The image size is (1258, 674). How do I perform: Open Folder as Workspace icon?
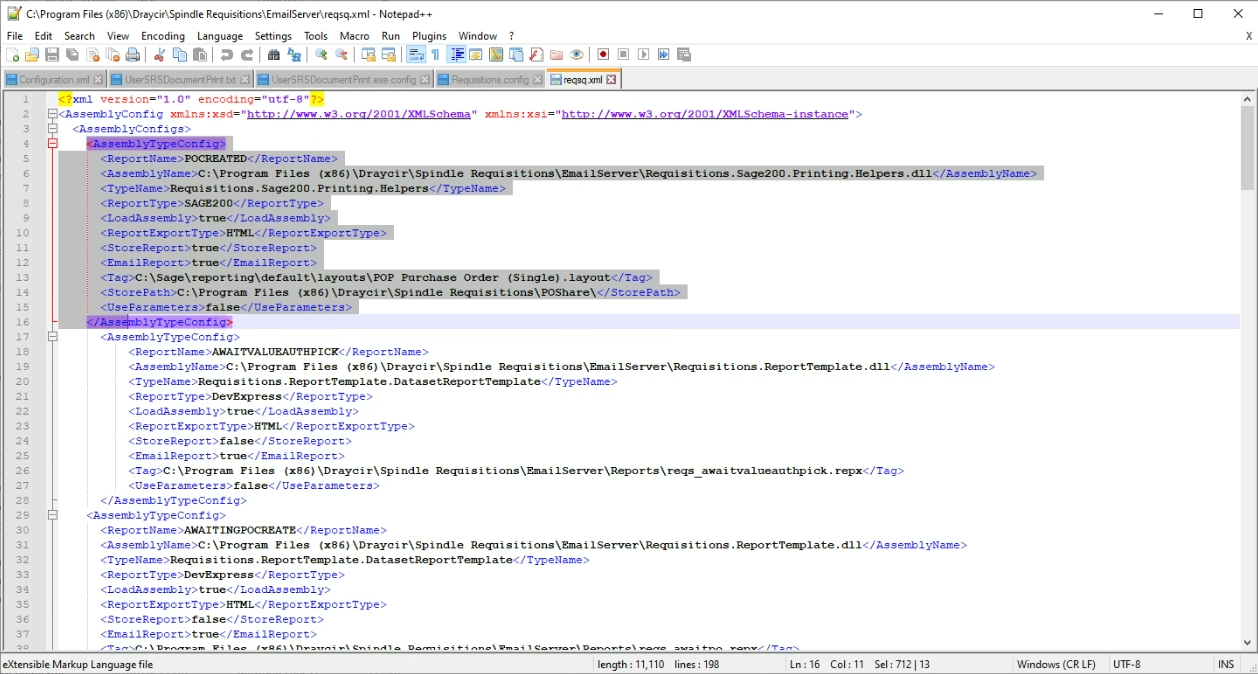click(555, 54)
